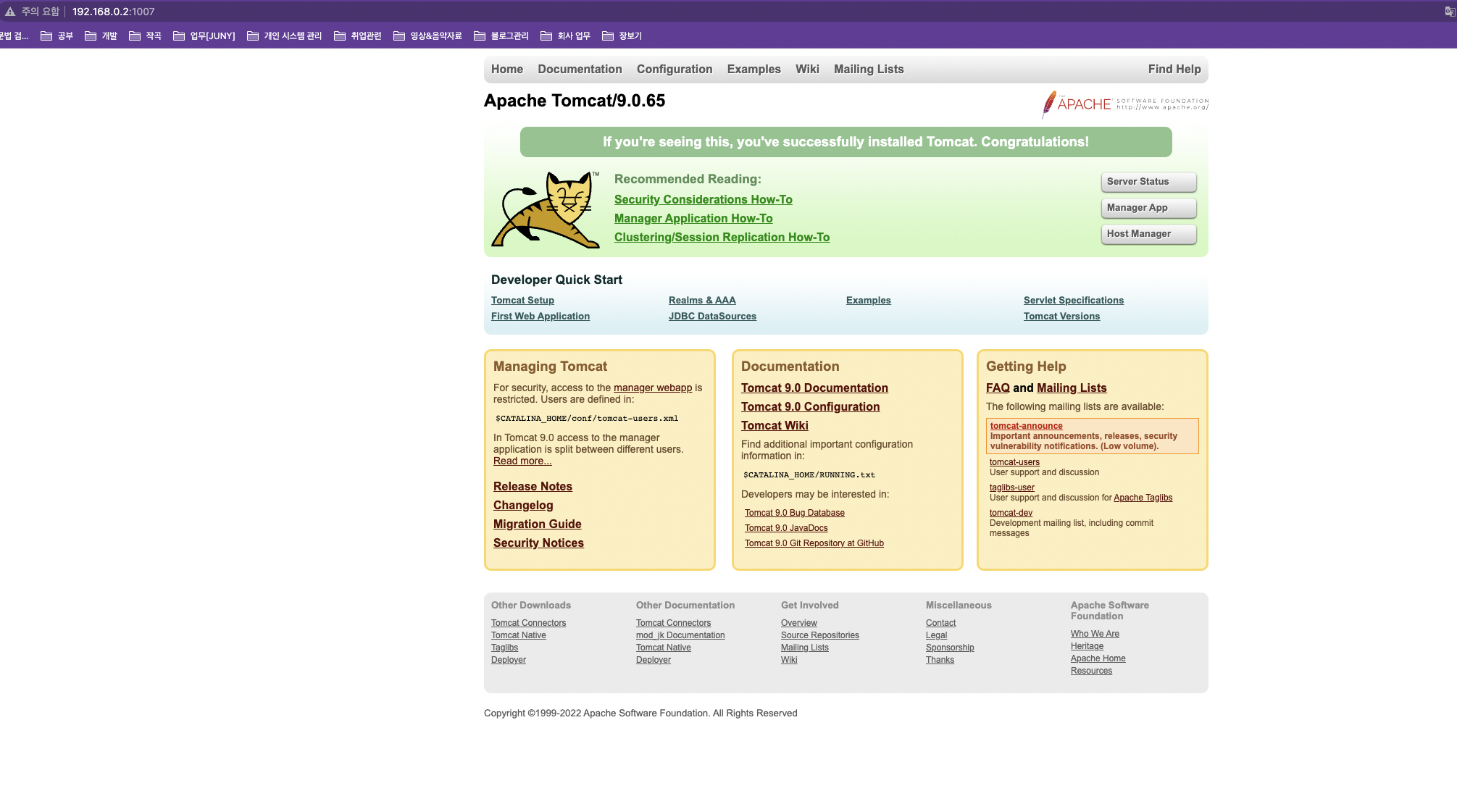Open the Documentation nav menu item

pos(580,69)
